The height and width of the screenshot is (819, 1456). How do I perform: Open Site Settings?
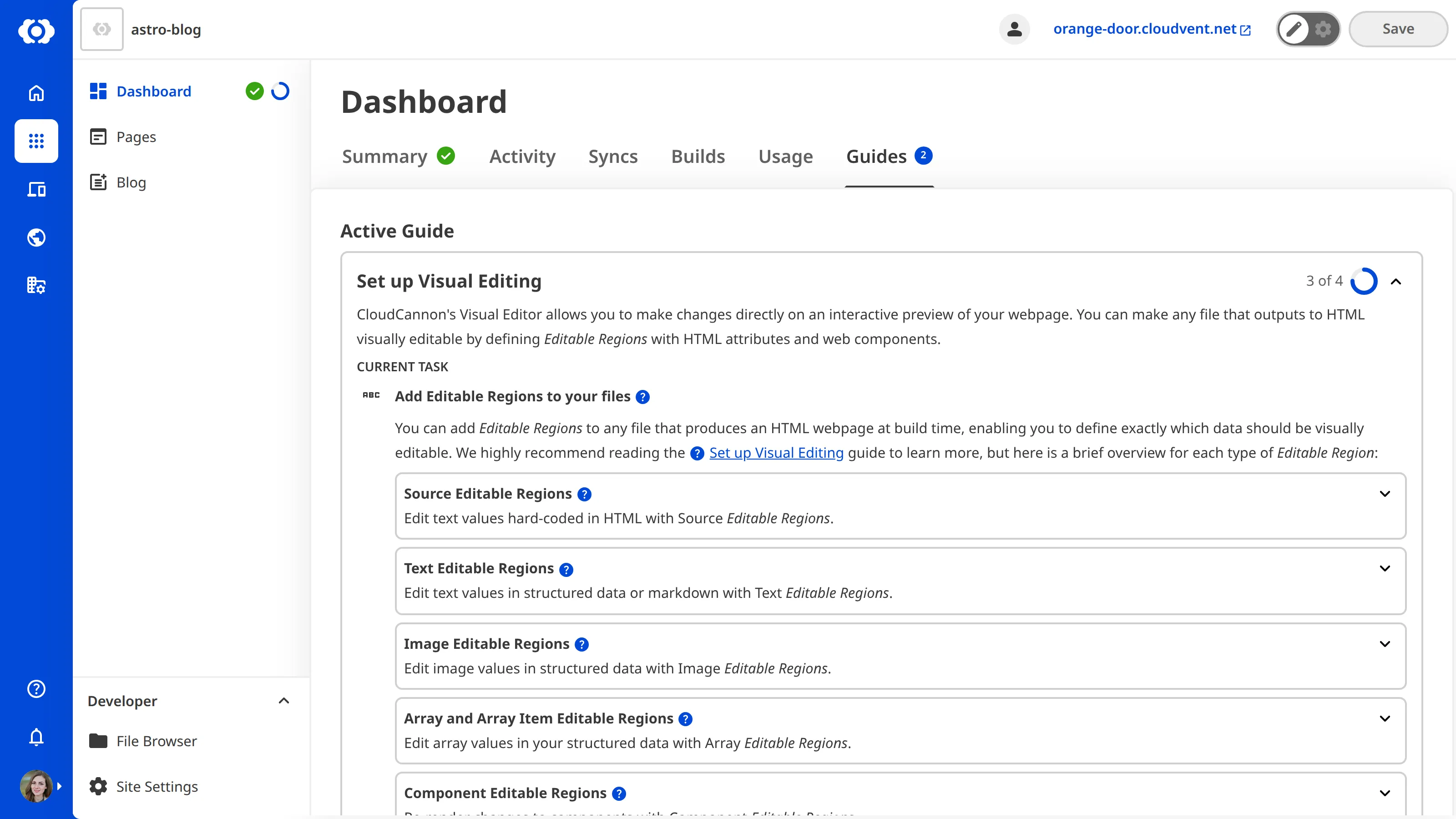157,787
